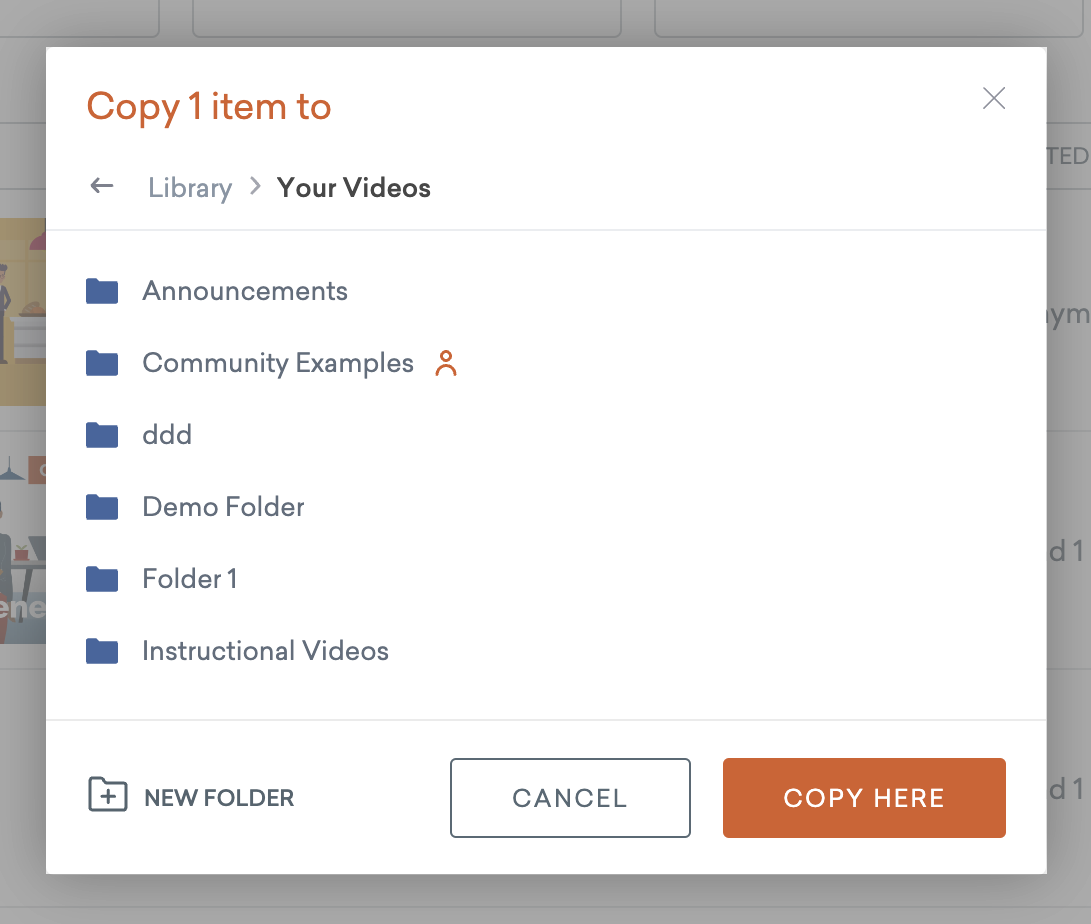Screen dimensions: 1091x924
Task: Dismiss the dialog with the X
Action: point(993,98)
